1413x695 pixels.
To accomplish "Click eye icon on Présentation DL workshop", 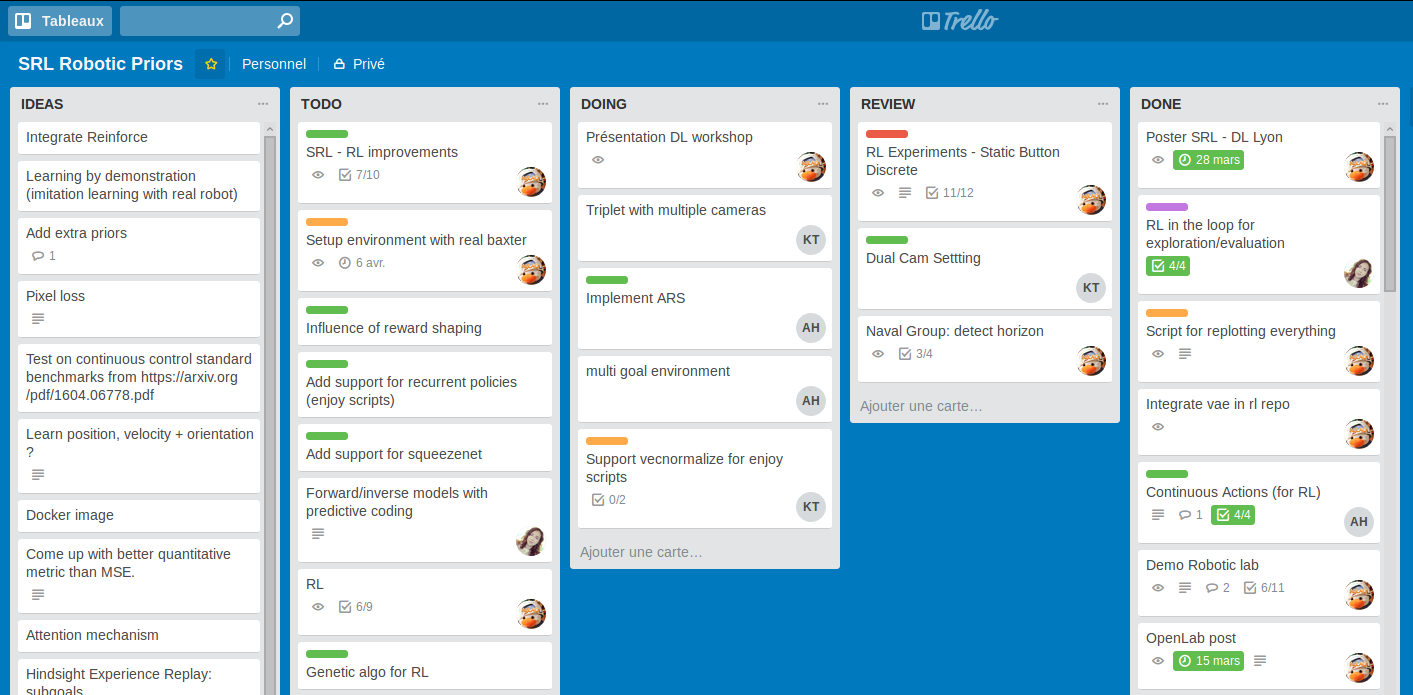I will coord(598,160).
